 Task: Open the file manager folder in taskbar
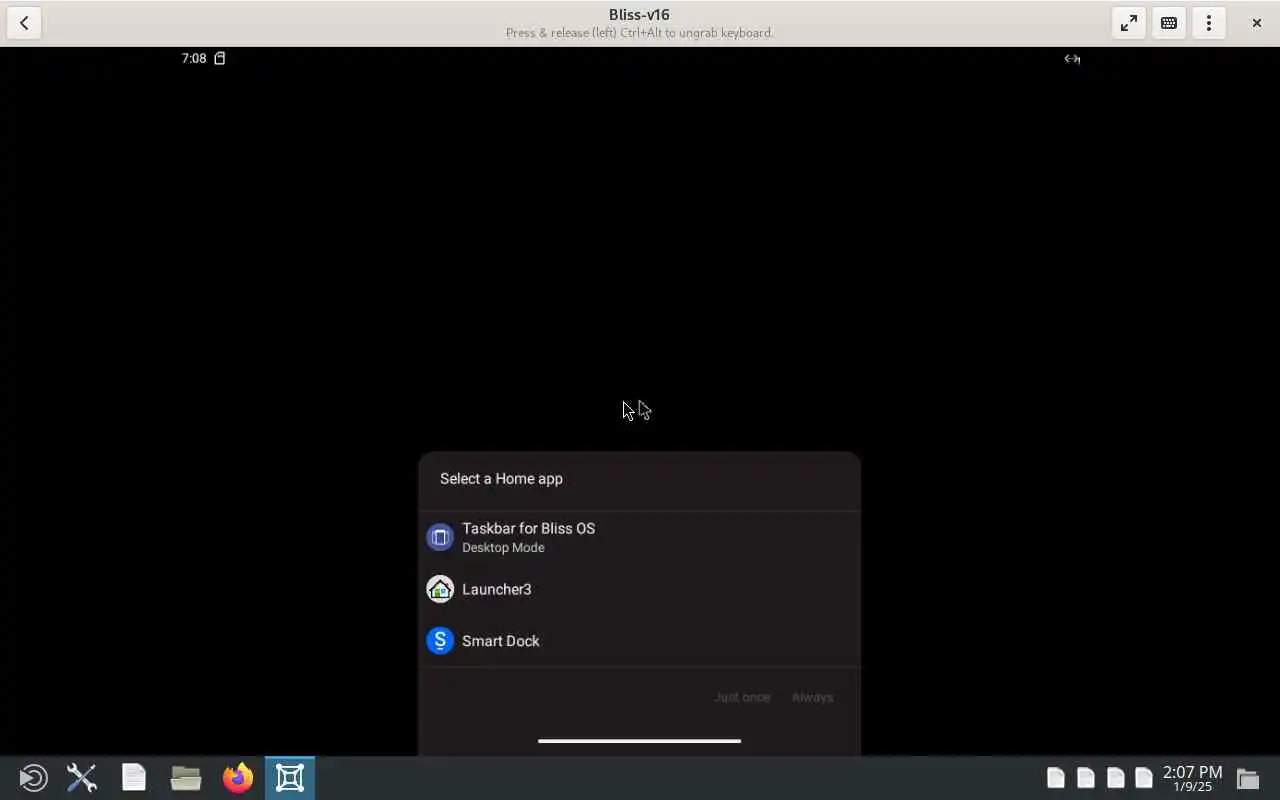186,778
